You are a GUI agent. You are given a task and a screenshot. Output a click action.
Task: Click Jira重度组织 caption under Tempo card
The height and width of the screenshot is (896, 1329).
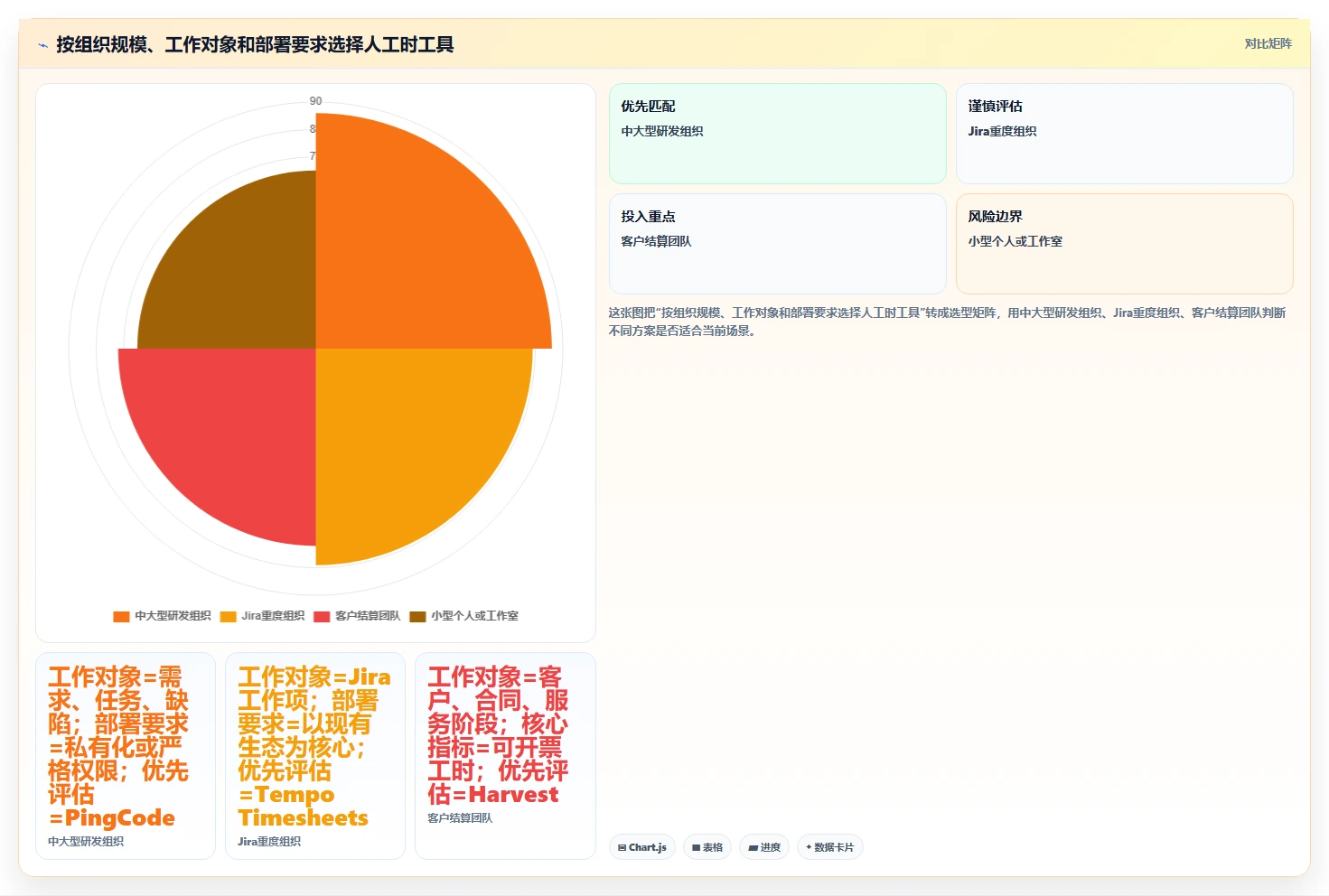pyautogui.click(x=269, y=842)
